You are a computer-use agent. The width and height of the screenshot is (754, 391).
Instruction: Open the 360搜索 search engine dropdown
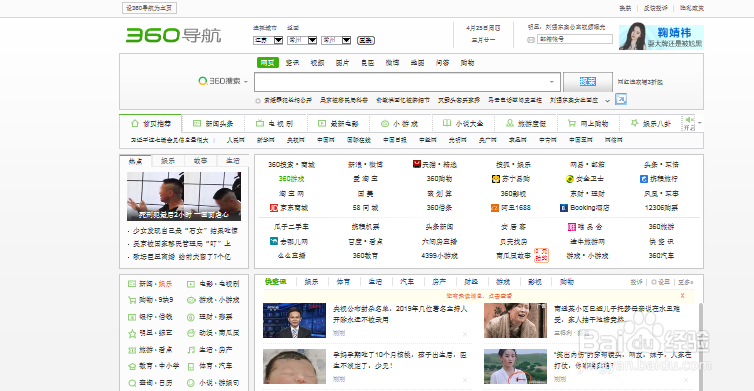click(x=246, y=82)
